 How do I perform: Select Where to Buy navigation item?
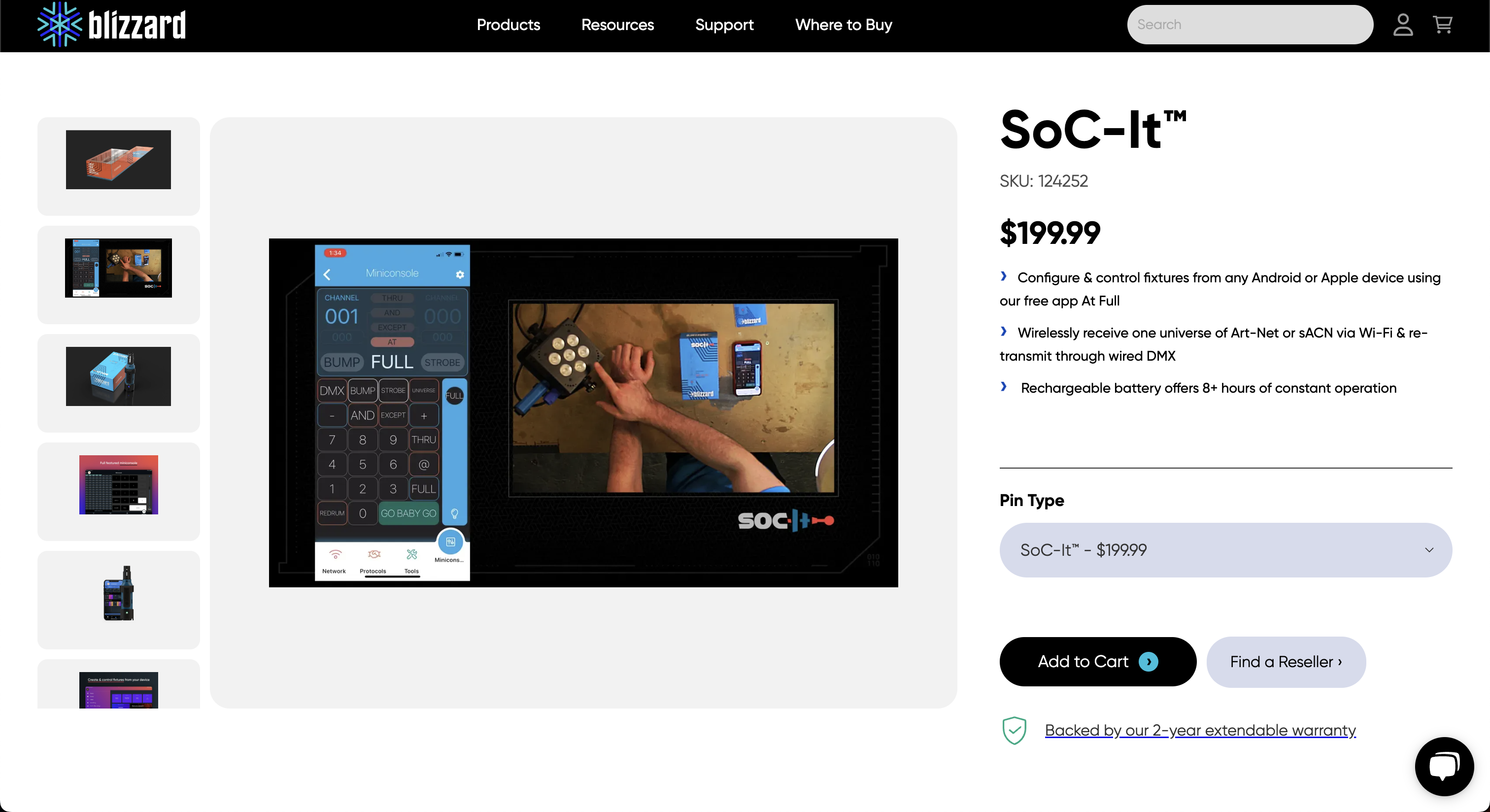843,25
